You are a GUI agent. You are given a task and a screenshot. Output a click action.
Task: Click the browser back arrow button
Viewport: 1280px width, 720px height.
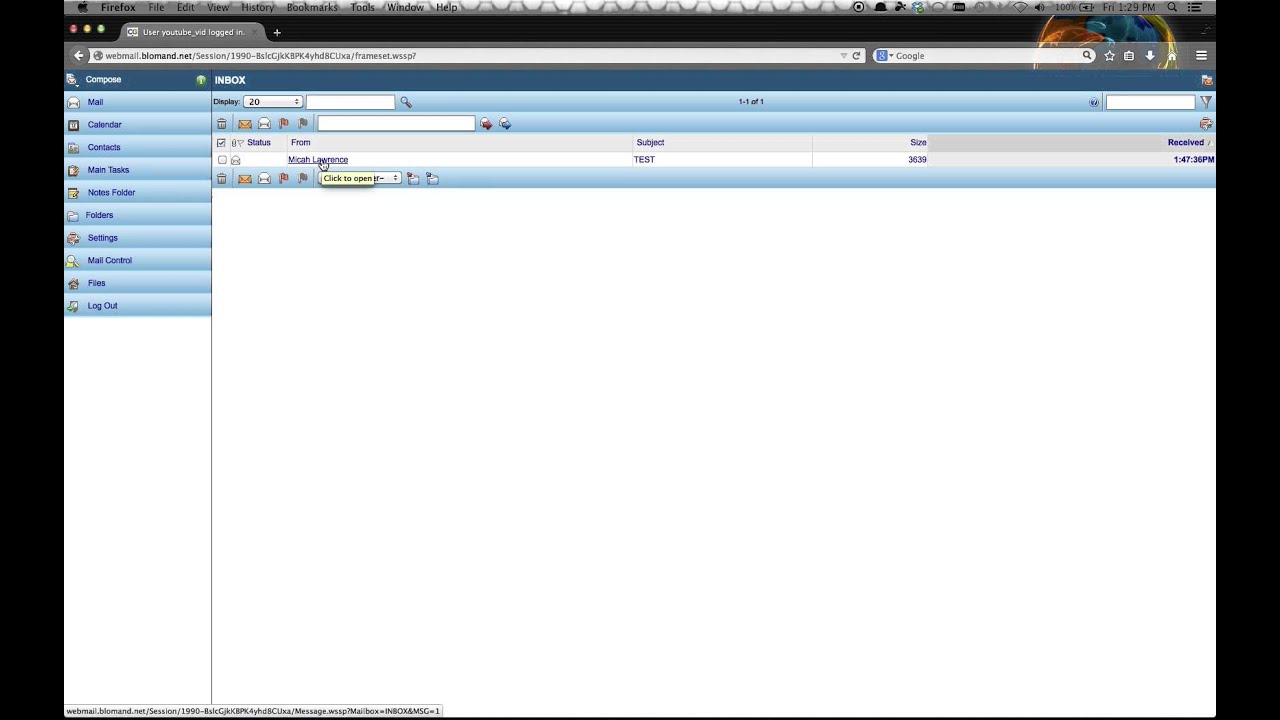(79, 56)
